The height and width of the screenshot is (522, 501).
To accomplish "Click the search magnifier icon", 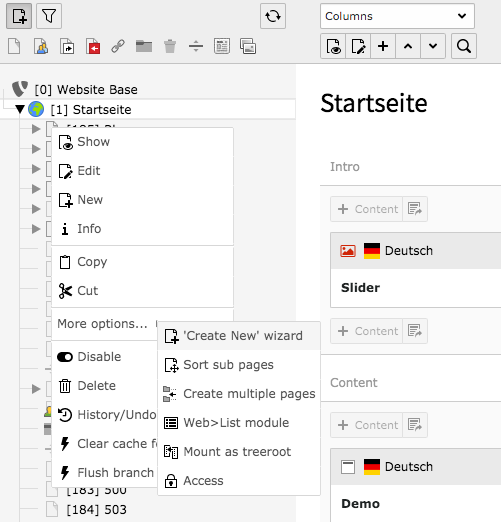I will tap(464, 46).
